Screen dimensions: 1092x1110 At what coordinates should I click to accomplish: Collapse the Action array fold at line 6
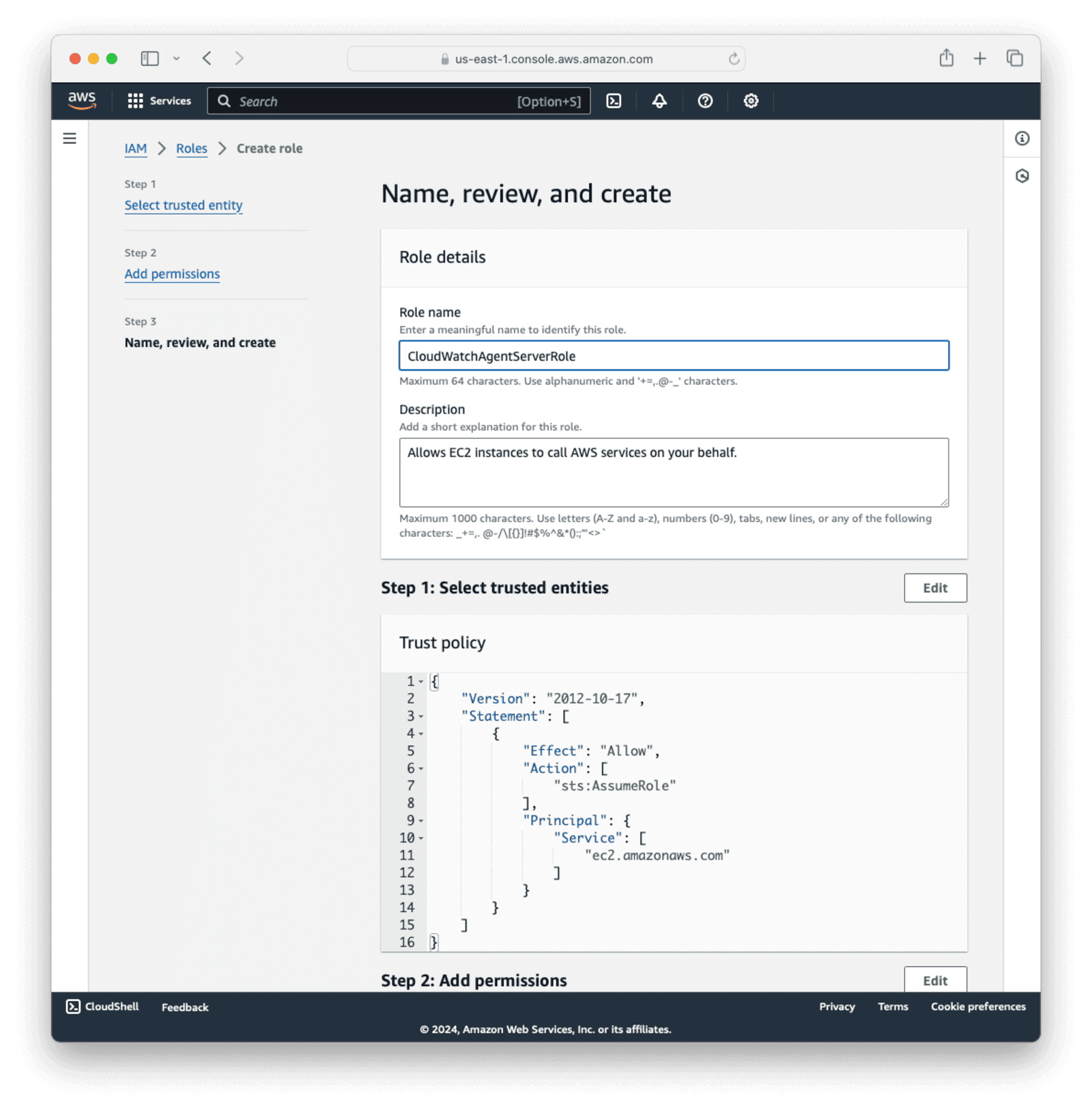(421, 769)
